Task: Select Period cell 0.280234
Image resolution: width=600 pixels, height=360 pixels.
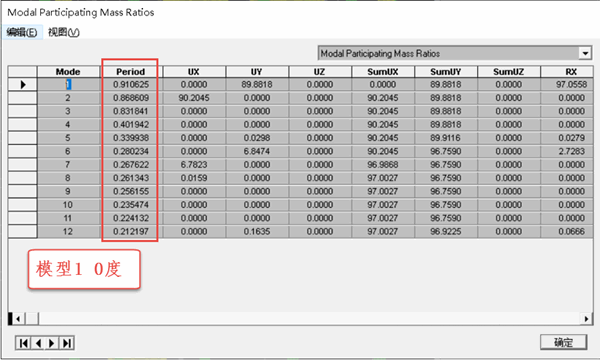Action: pos(131,151)
